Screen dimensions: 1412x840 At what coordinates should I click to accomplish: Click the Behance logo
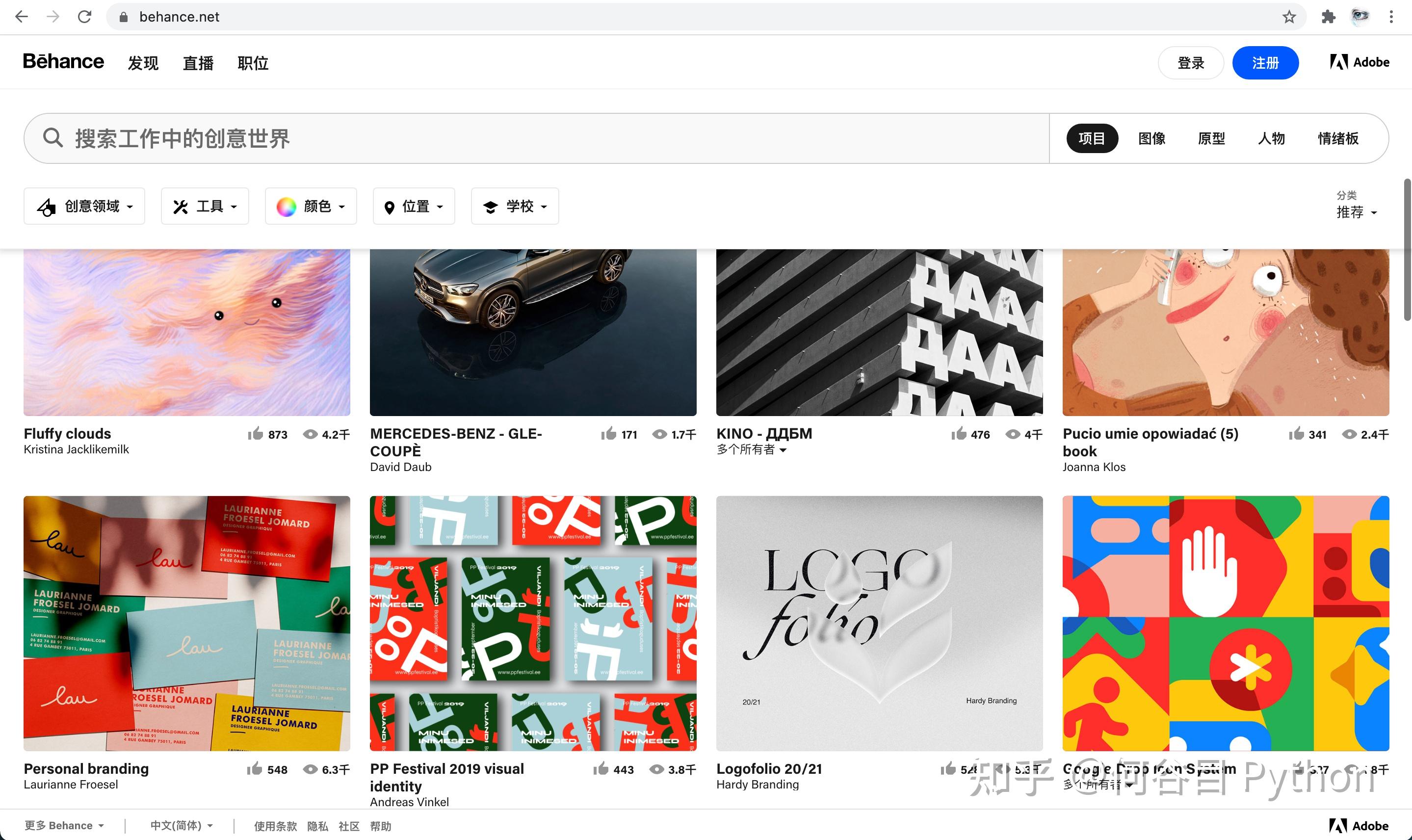pyautogui.click(x=63, y=62)
